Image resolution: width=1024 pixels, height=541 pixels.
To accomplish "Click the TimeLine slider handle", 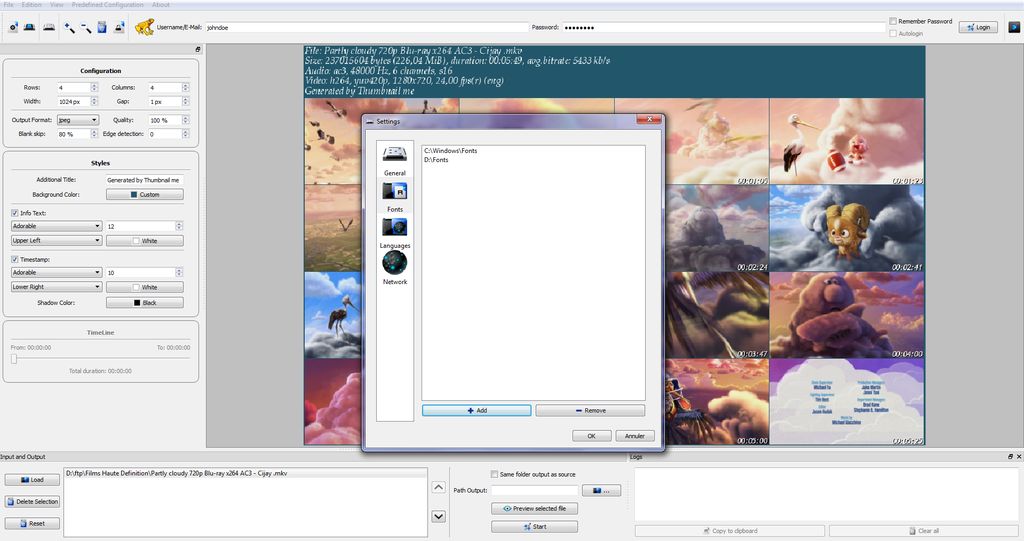I will (x=14, y=359).
